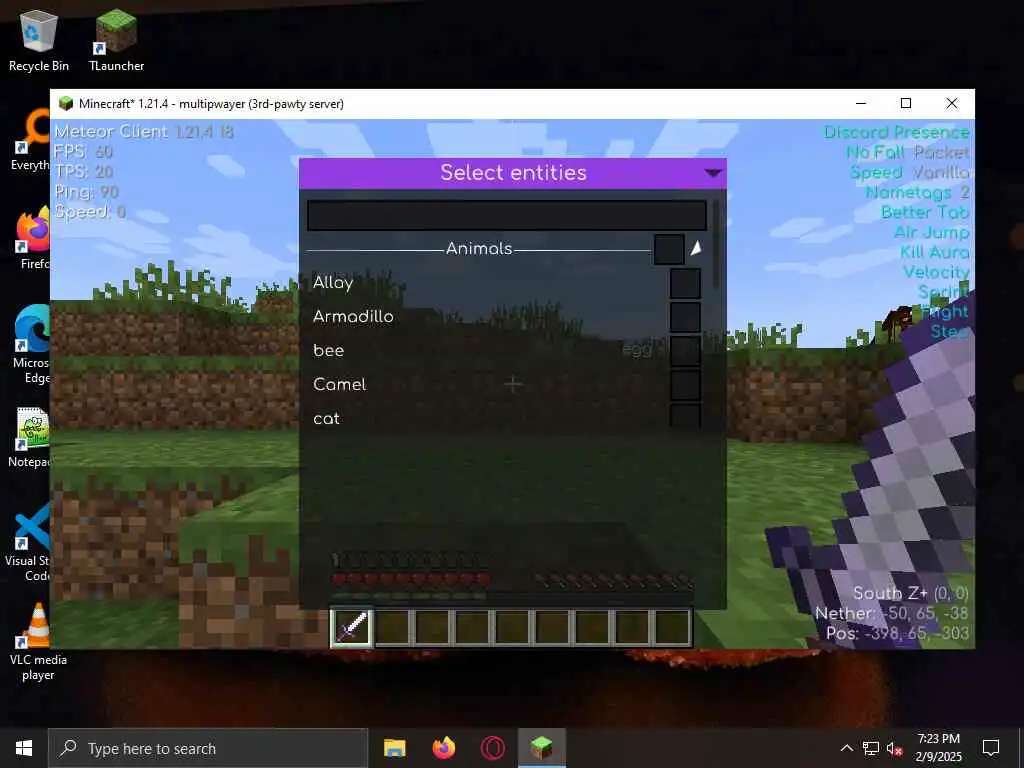
Task: Click the Camel entry label
Action: 340,384
